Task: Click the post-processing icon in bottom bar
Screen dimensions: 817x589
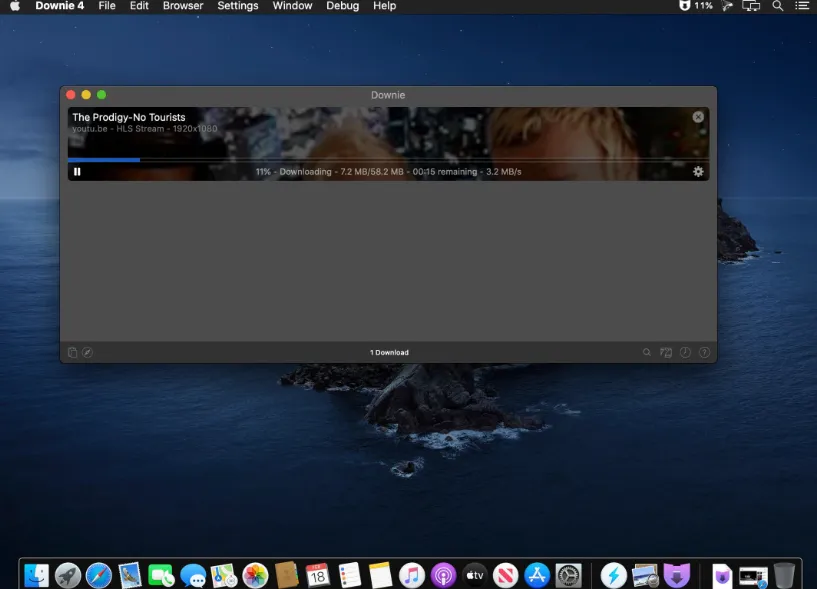Action: tap(666, 352)
